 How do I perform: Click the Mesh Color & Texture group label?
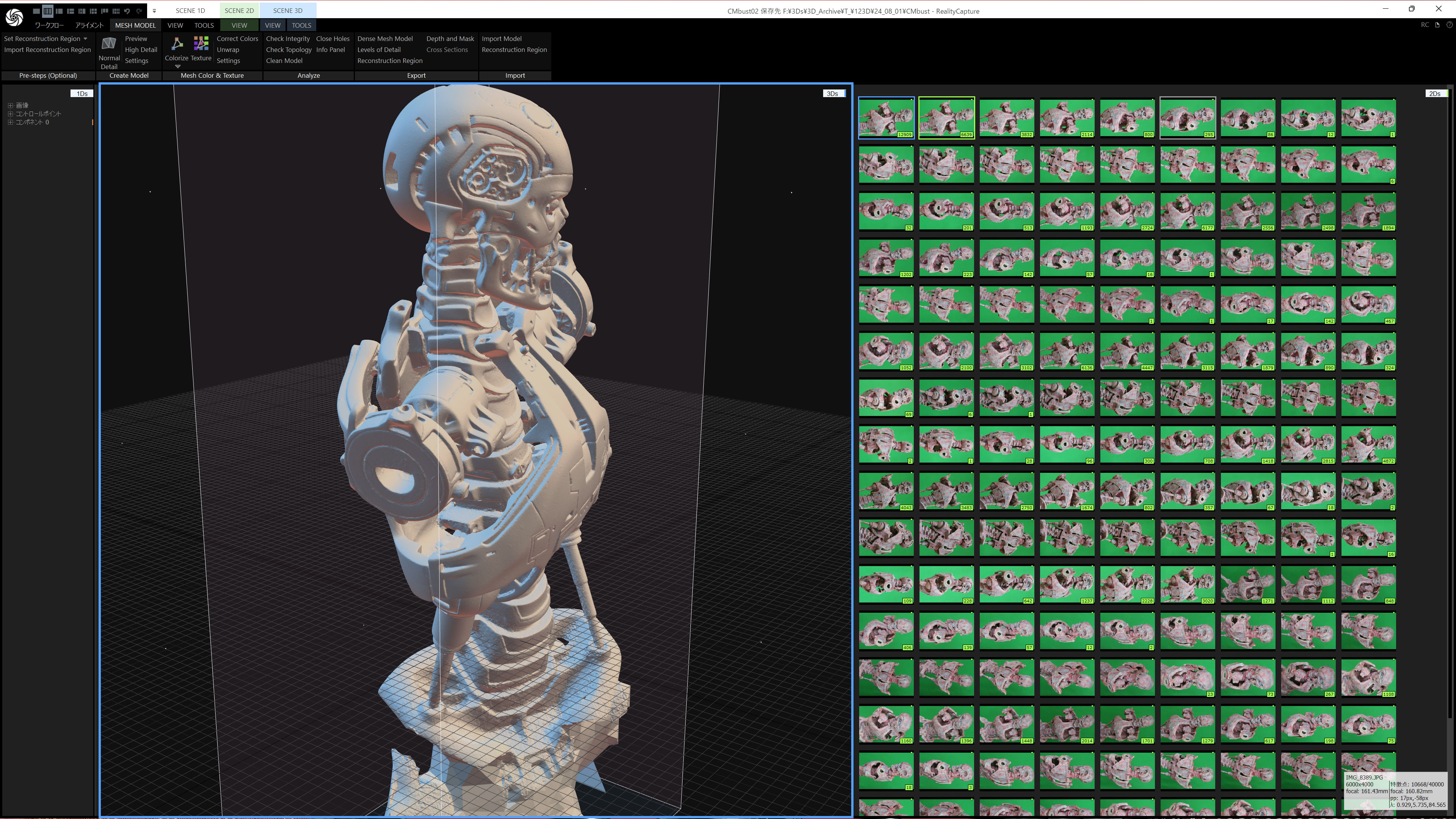point(212,75)
